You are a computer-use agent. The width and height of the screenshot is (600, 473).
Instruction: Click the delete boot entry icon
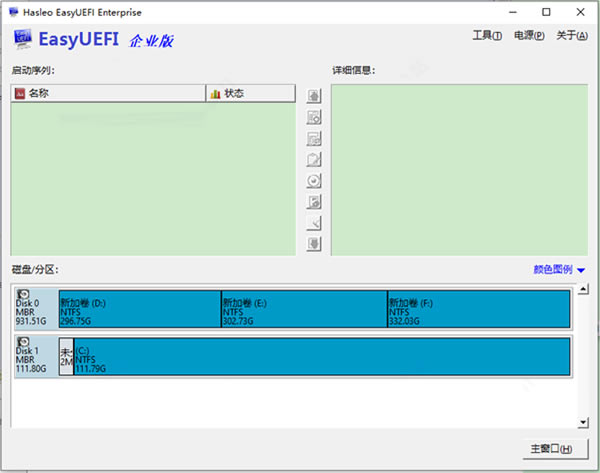click(314, 139)
